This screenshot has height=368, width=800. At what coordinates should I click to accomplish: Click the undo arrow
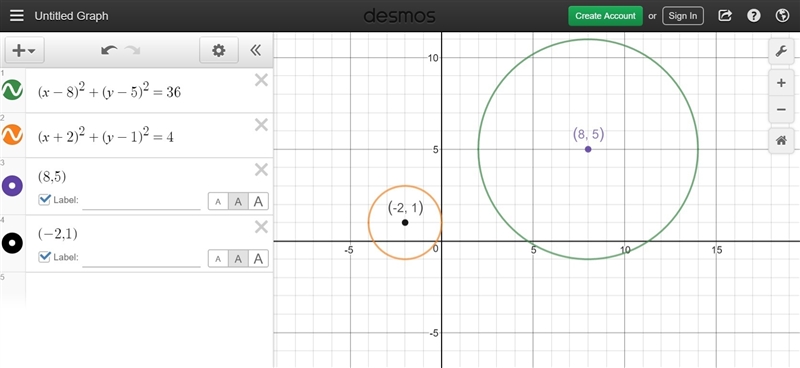click(109, 50)
